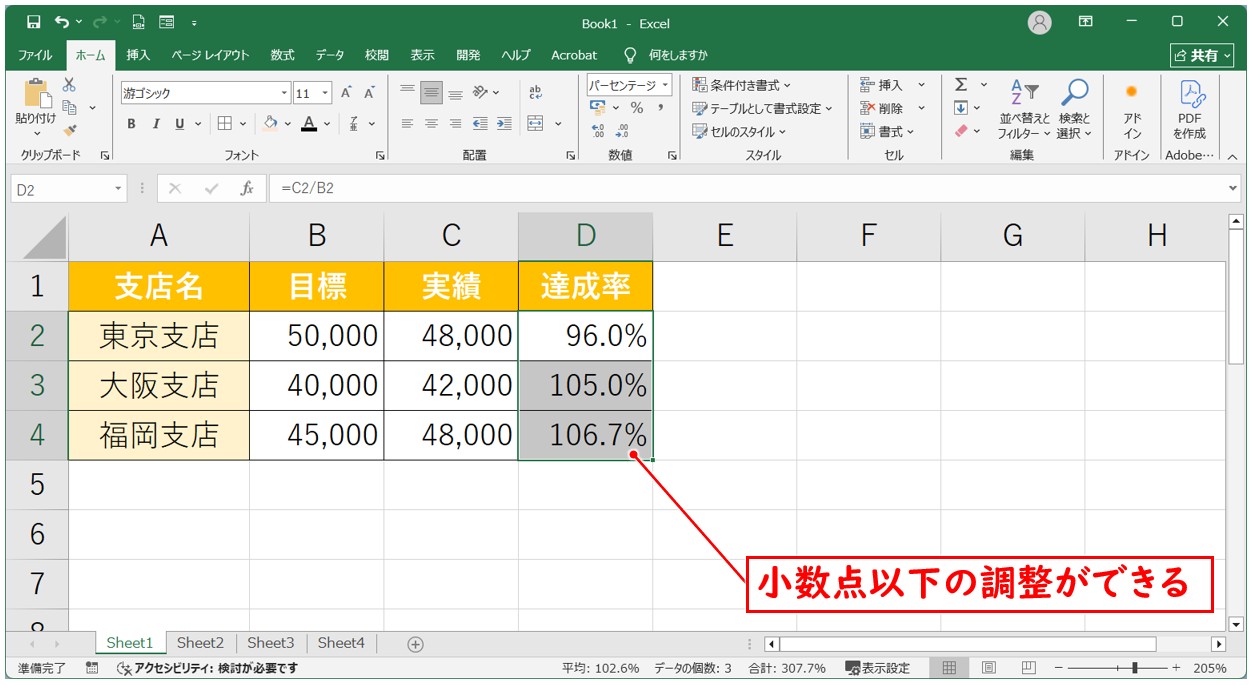The image size is (1252, 685).
Task: Click the Format Painter brush icon
Action: click(70, 129)
